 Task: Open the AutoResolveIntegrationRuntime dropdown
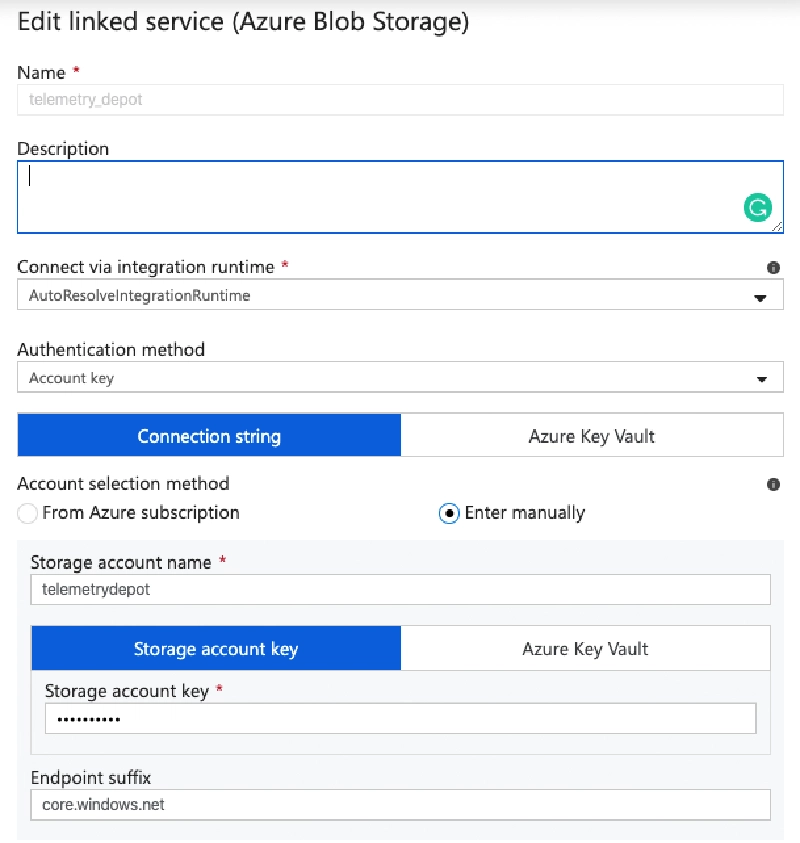[400, 295]
